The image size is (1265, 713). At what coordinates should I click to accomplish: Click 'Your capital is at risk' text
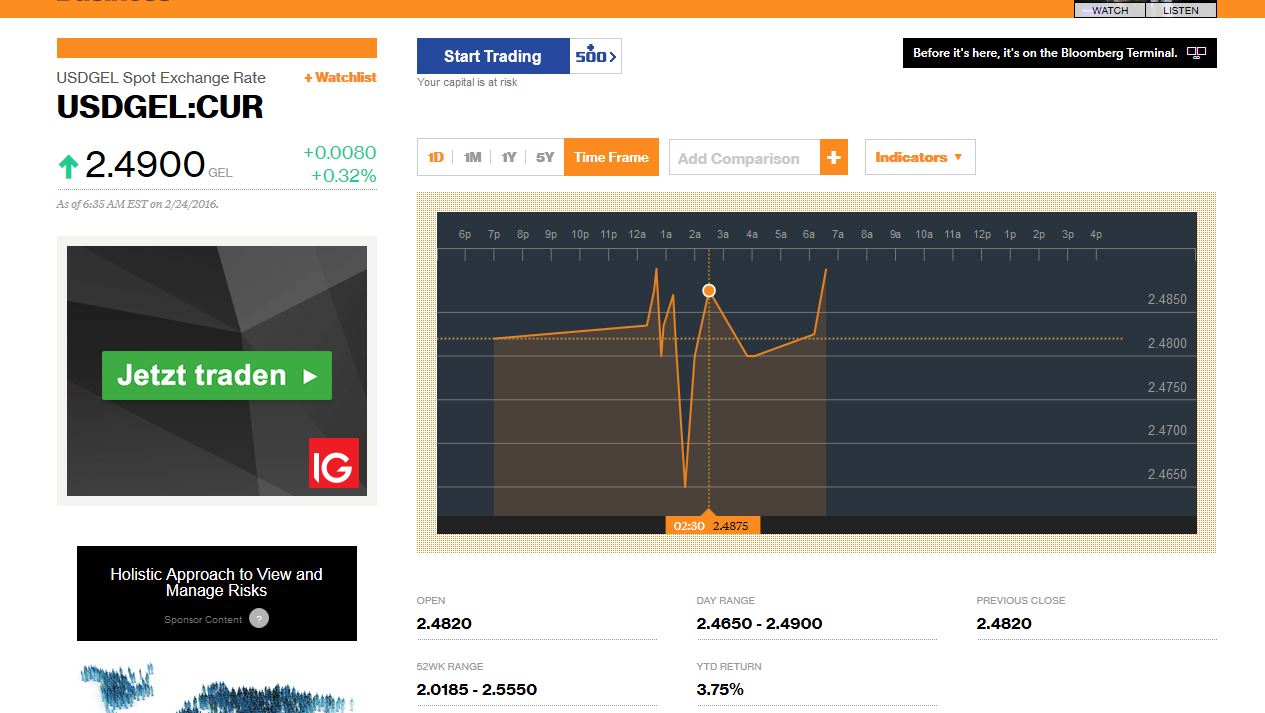[x=467, y=82]
